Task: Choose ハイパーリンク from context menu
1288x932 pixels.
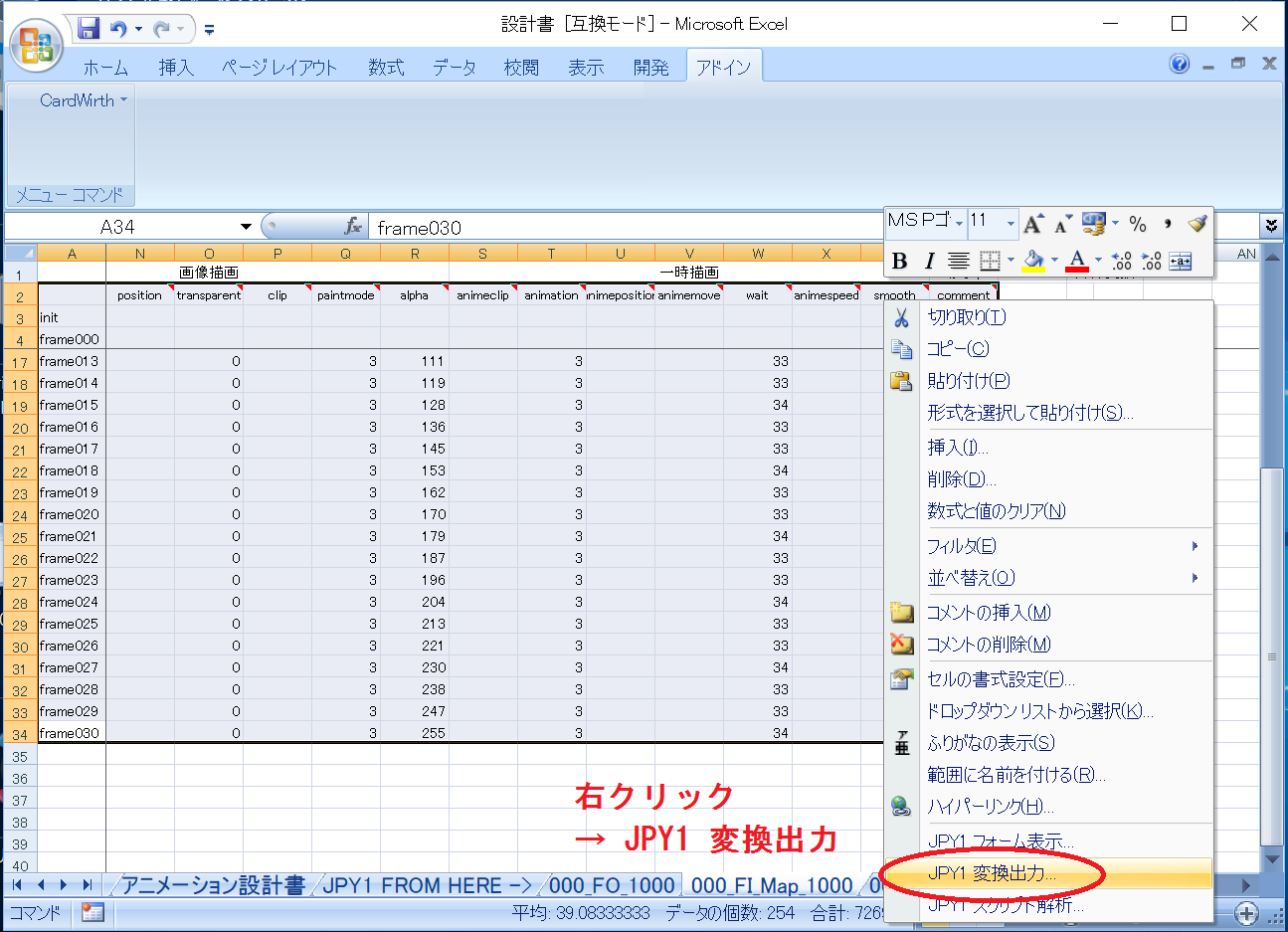Action: click(1048, 807)
